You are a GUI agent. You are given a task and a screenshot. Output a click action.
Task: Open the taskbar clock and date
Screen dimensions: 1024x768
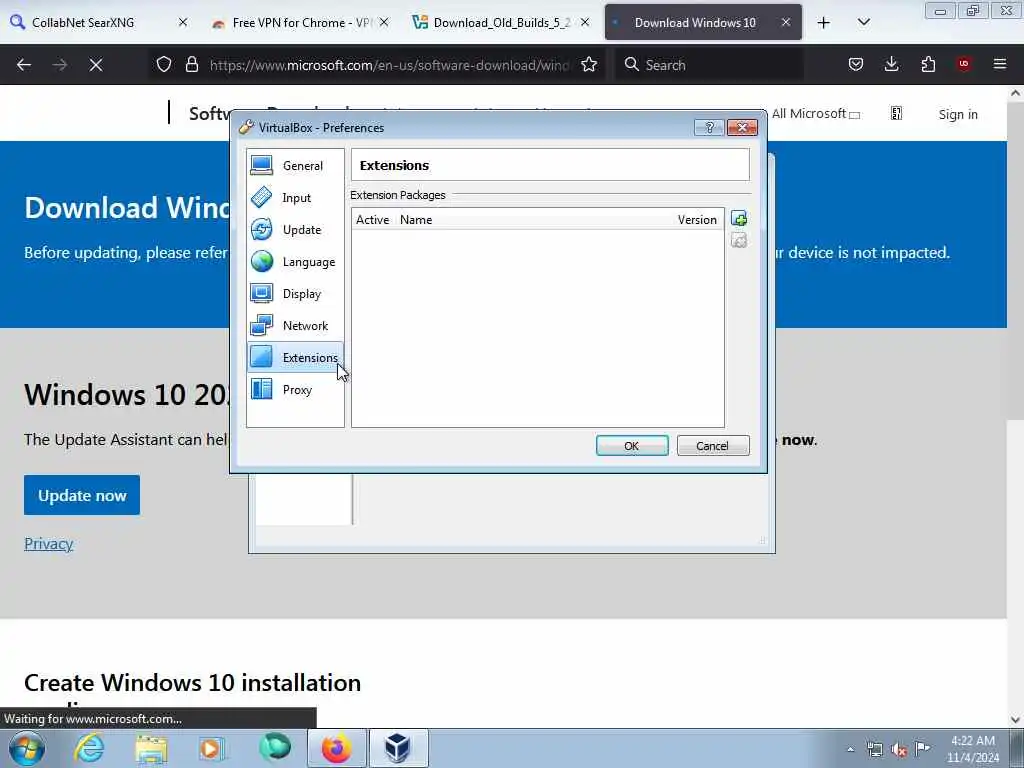(972, 749)
